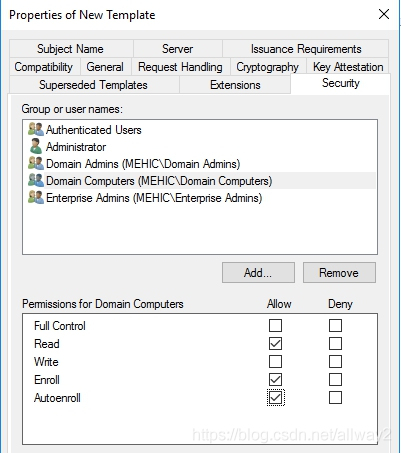Viewport: 401px width, 453px height.
Task: Tick Allow checkbox for Full Control
Action: click(275, 325)
